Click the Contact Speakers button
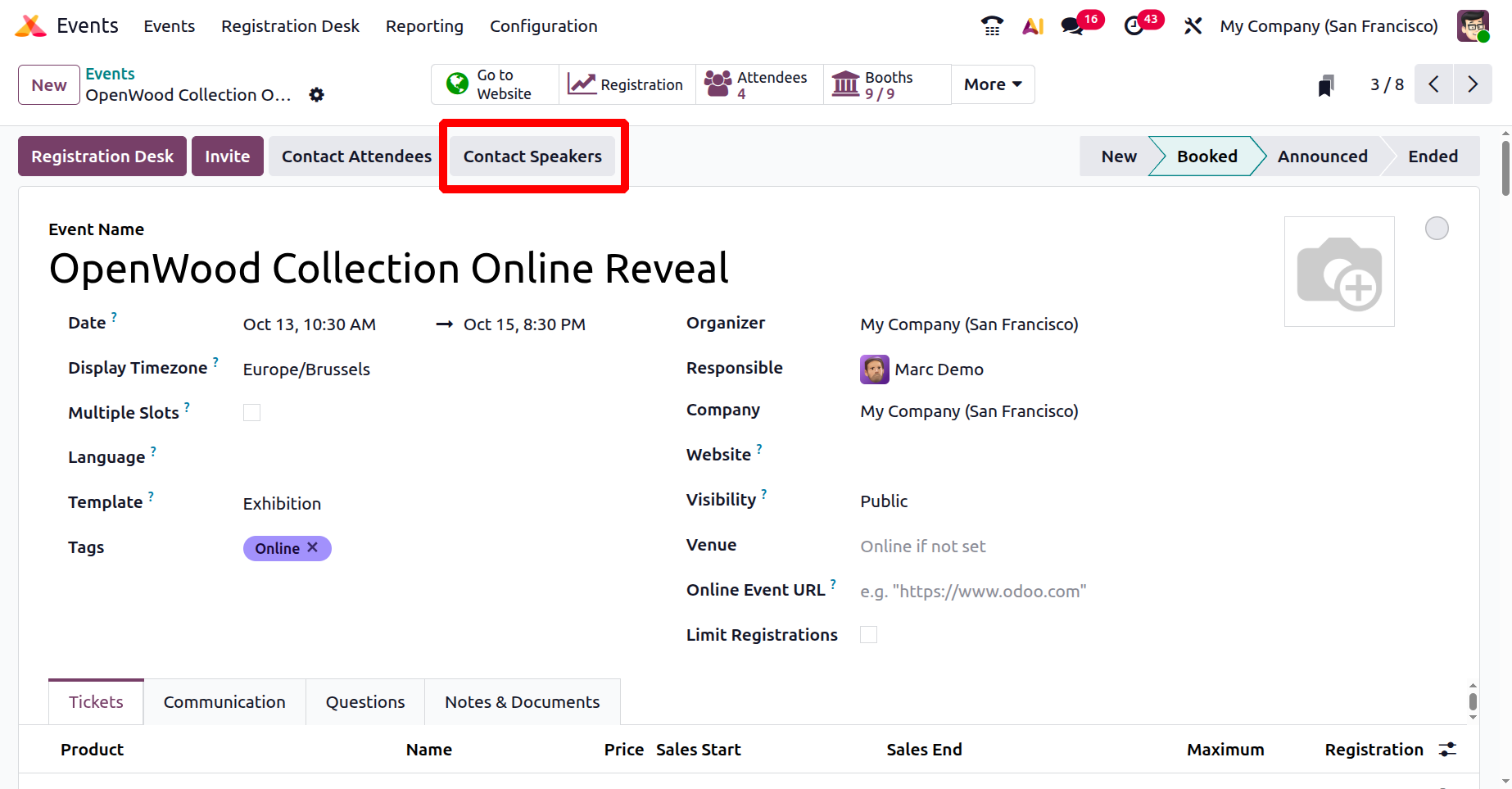The height and width of the screenshot is (789, 1512). (x=532, y=156)
